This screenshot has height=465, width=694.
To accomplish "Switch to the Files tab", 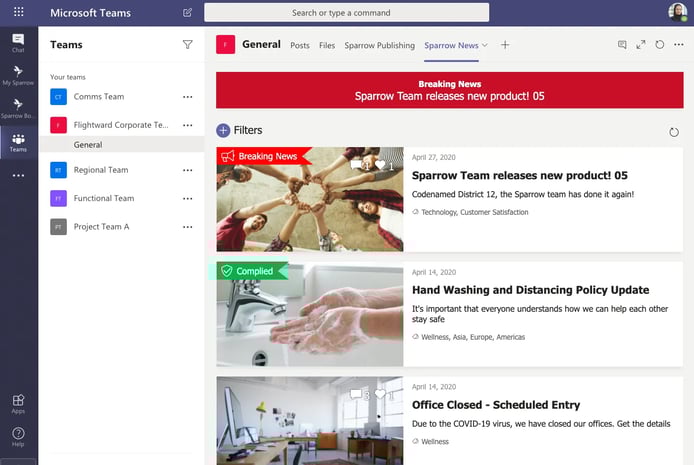I will tap(327, 45).
